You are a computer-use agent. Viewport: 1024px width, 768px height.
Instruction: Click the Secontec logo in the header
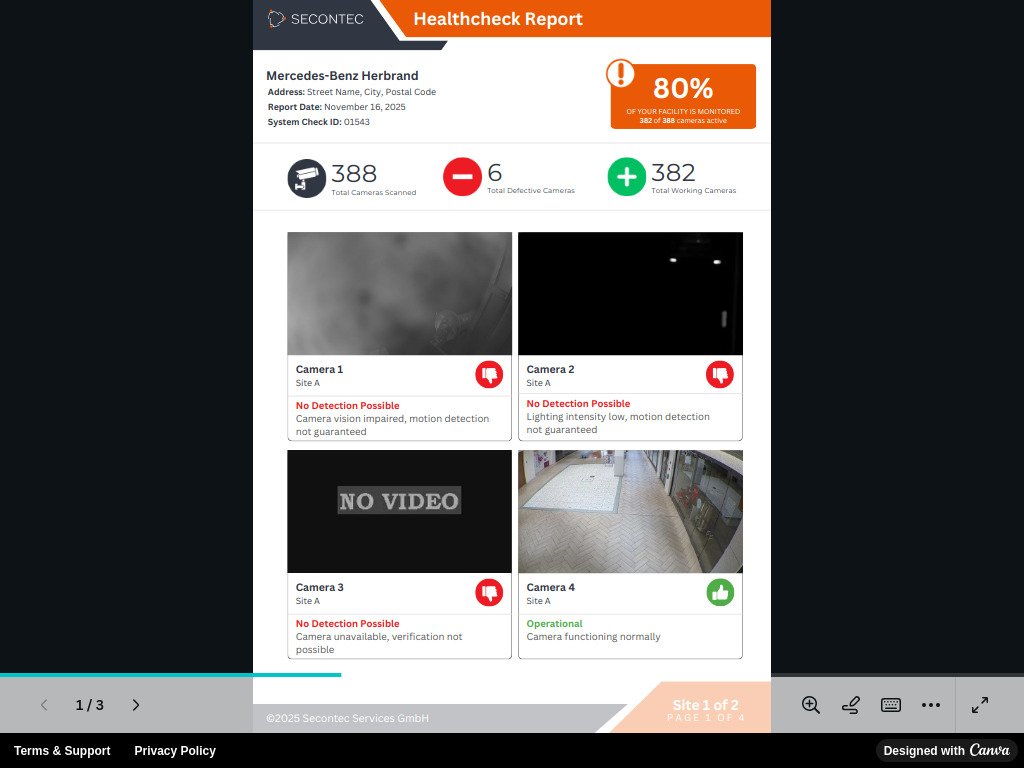[x=315, y=18]
